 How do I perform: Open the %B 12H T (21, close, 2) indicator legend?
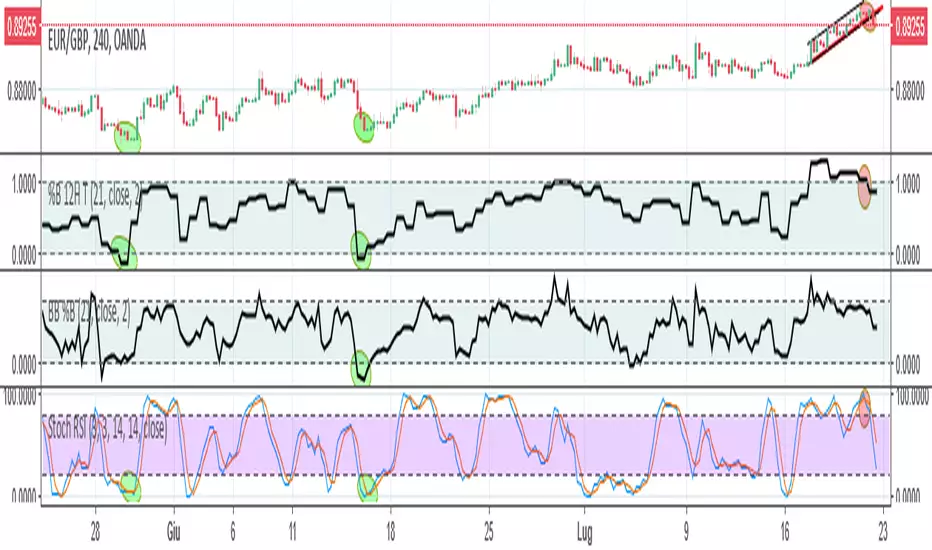(94, 194)
